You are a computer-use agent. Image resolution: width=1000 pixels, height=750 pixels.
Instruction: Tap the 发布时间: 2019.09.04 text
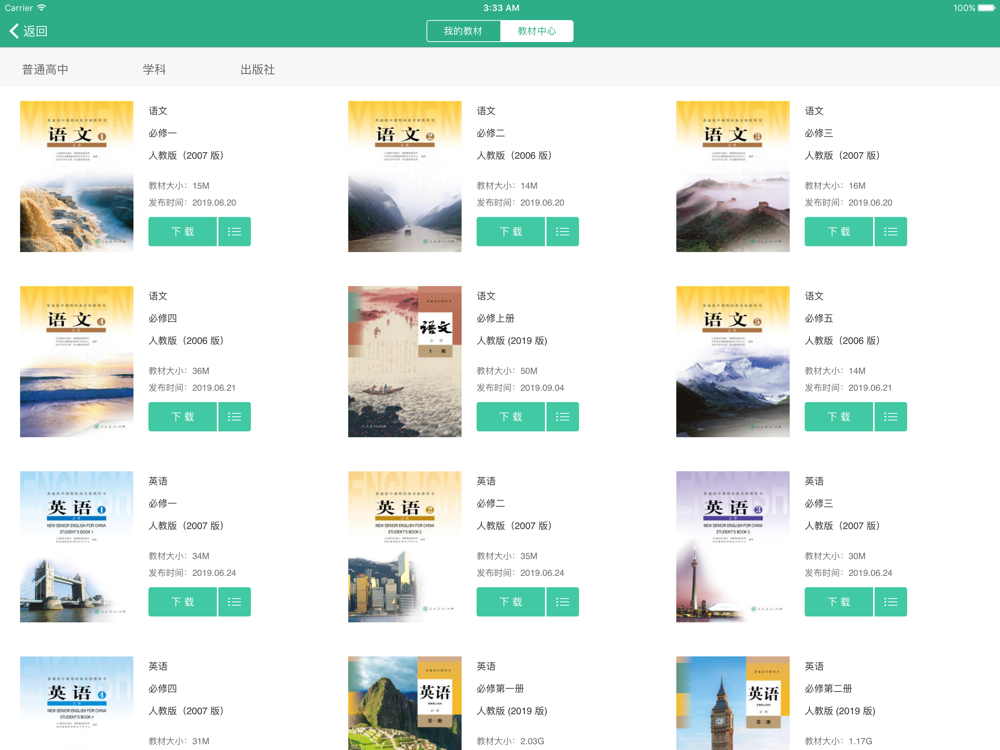pos(520,388)
